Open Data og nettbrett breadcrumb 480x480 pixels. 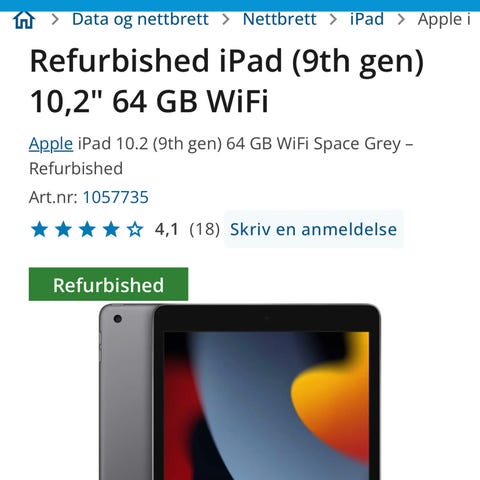[140, 19]
